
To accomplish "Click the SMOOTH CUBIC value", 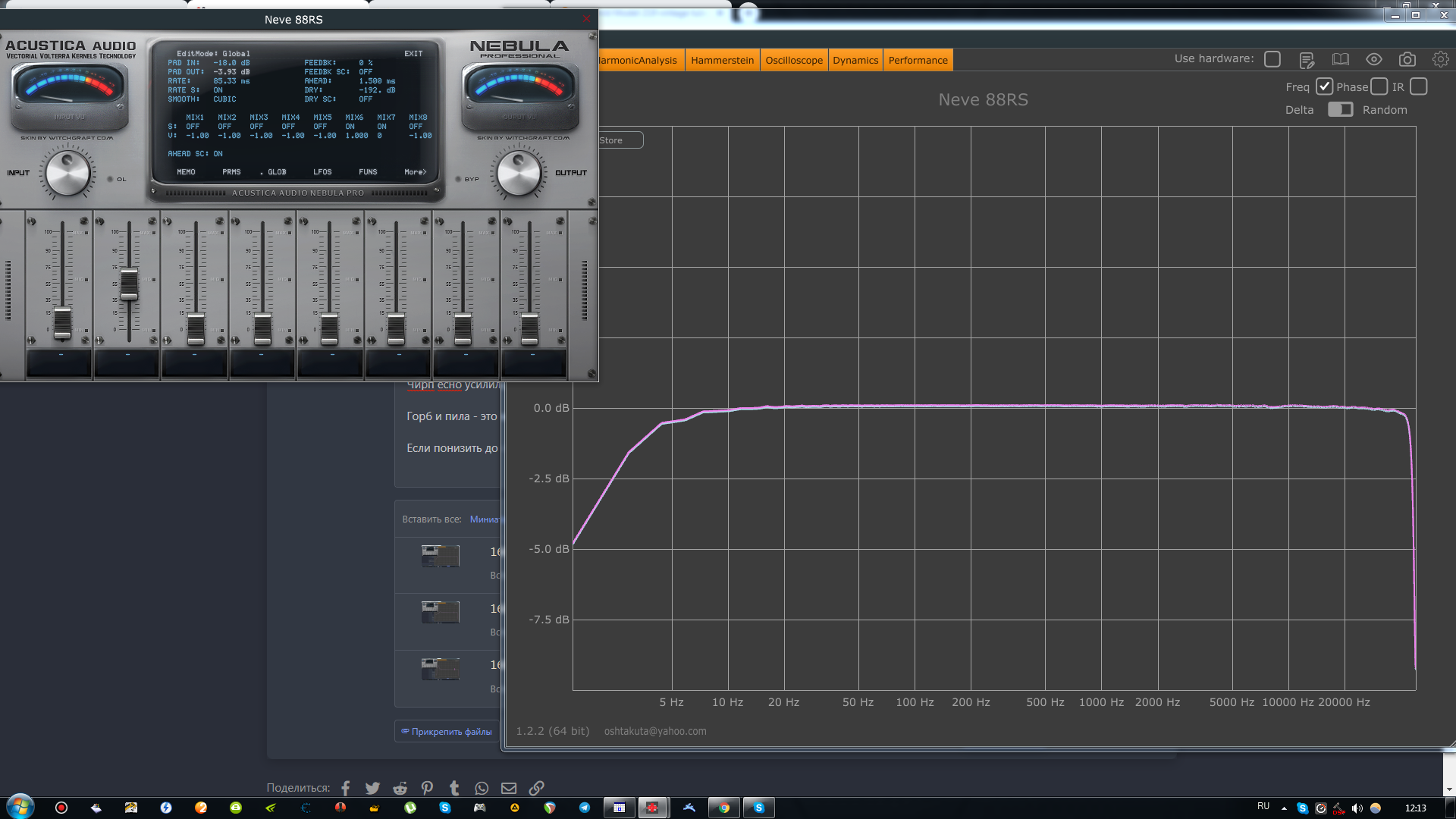I will click(x=224, y=99).
